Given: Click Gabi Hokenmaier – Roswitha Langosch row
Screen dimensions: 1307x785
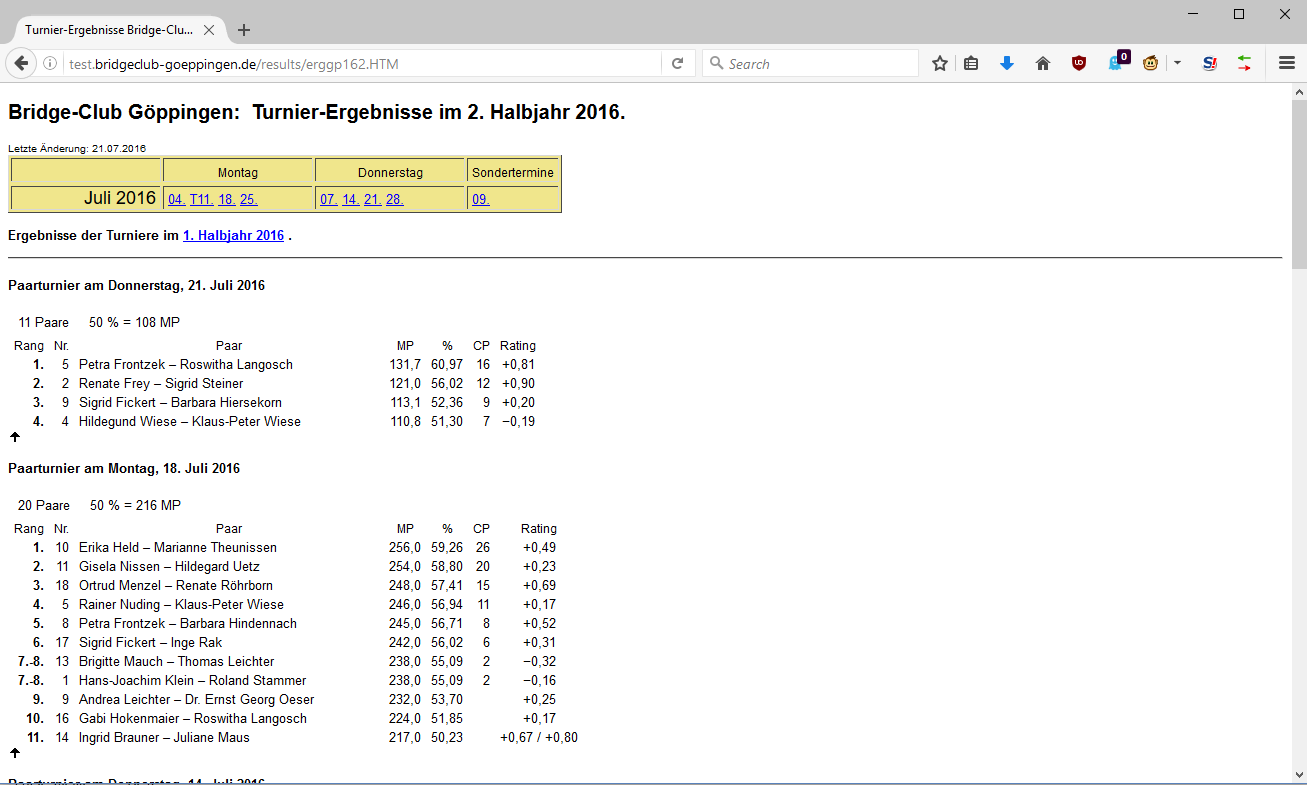Looking at the screenshot, I should click(x=295, y=718).
